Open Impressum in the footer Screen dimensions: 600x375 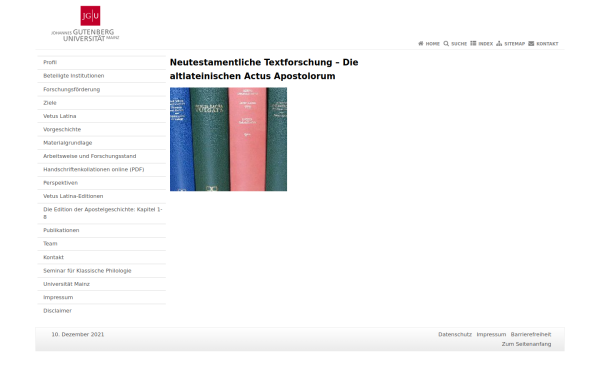[x=491, y=334]
